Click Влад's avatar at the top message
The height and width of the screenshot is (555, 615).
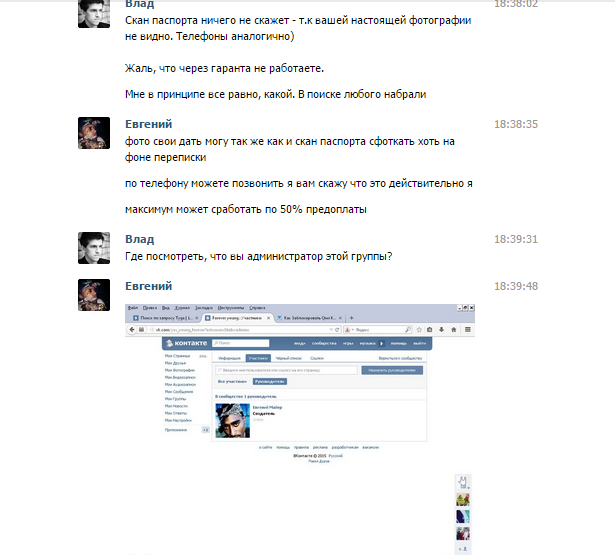pyautogui.click(x=94, y=14)
